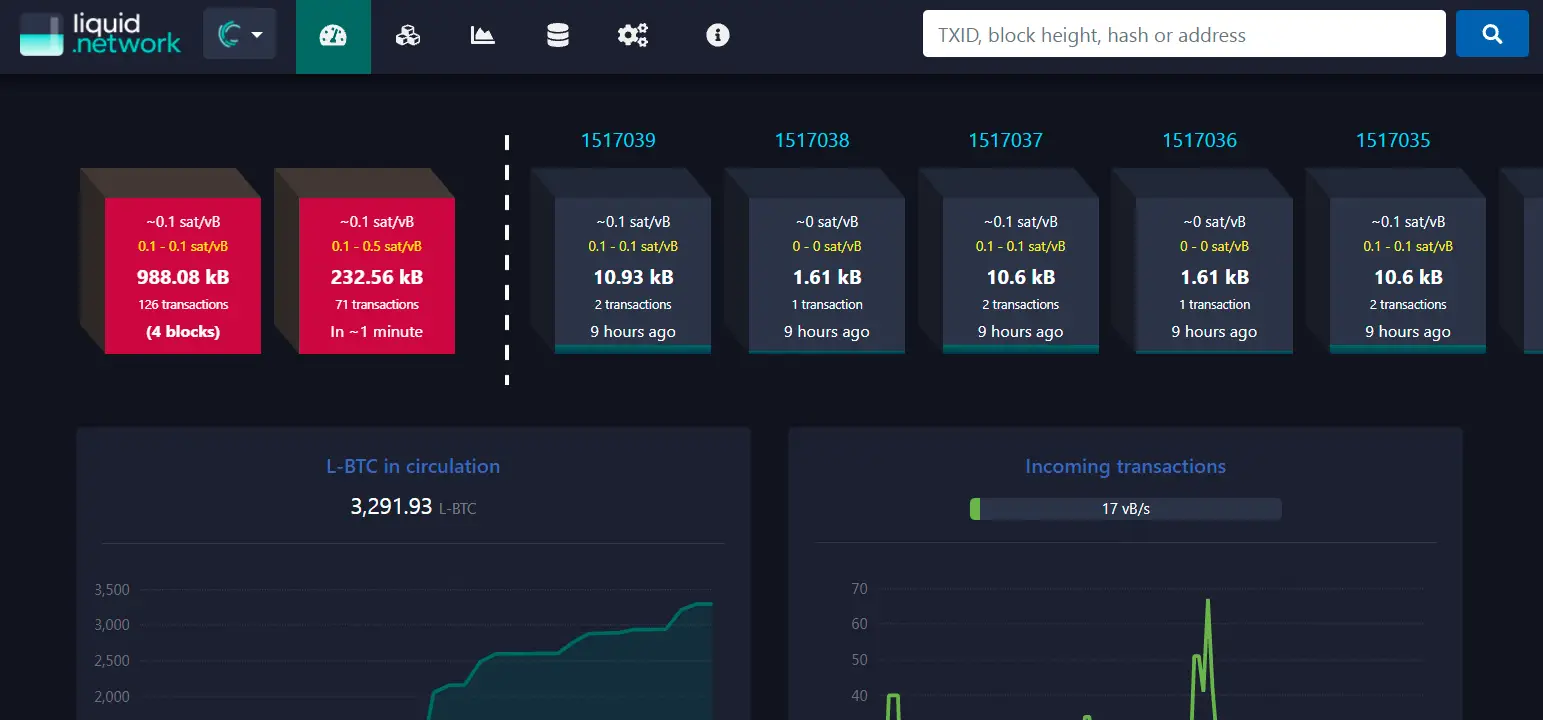Image resolution: width=1543 pixels, height=720 pixels.
Task: Focus the TXID search input field
Action: (x=1184, y=34)
